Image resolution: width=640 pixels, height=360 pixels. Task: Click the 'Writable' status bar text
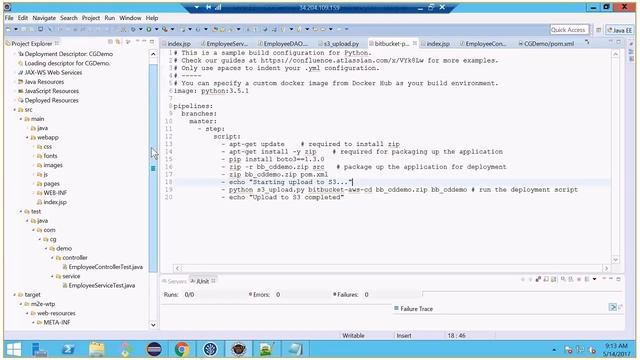pos(353,336)
